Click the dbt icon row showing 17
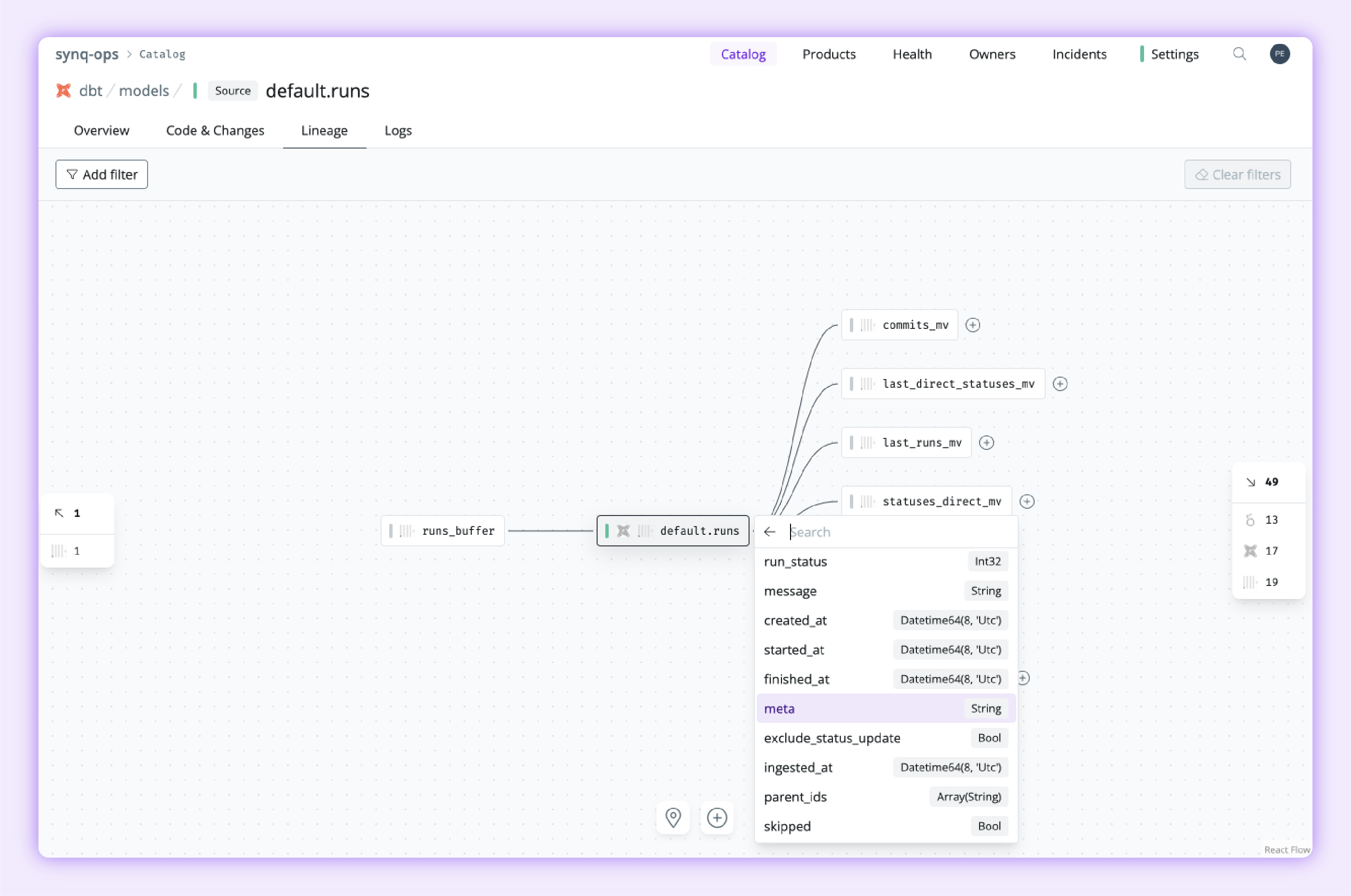This screenshot has height=896, width=1351. click(1262, 550)
